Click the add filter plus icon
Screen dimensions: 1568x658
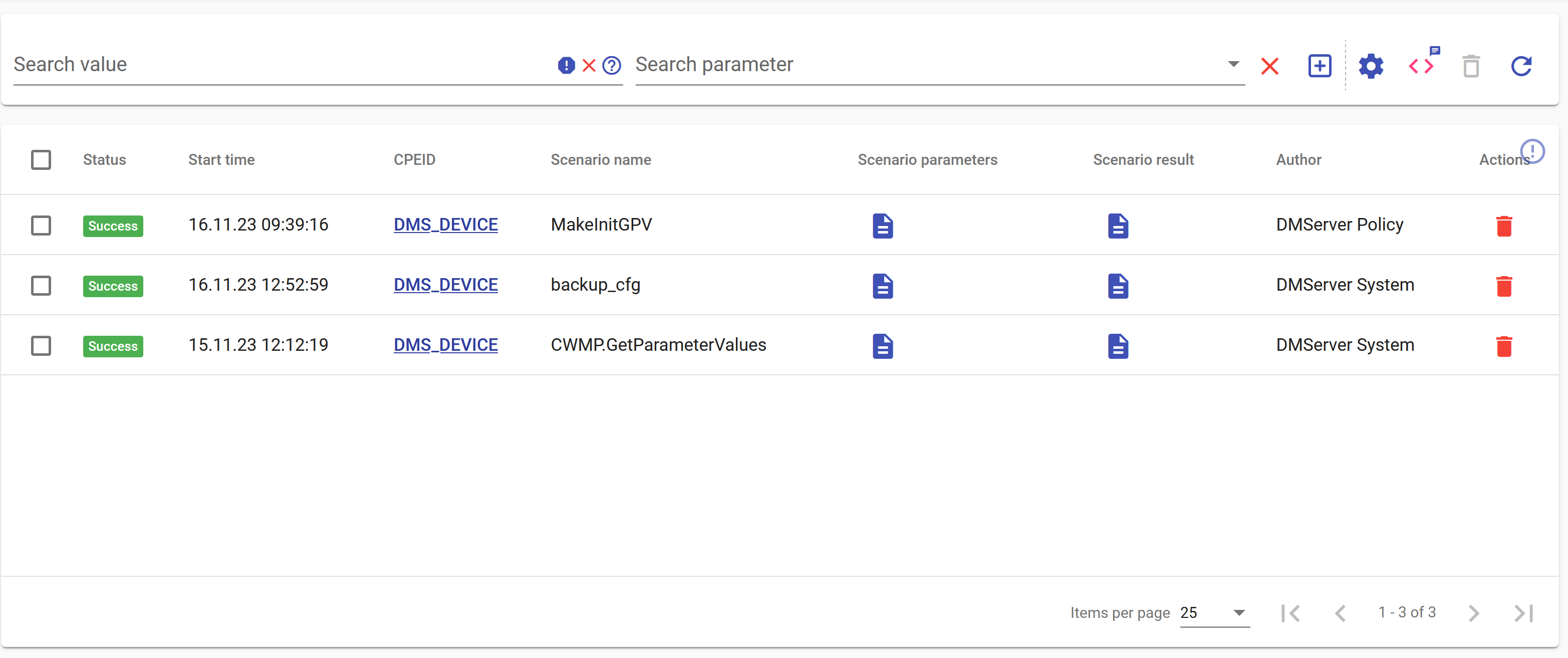1320,66
